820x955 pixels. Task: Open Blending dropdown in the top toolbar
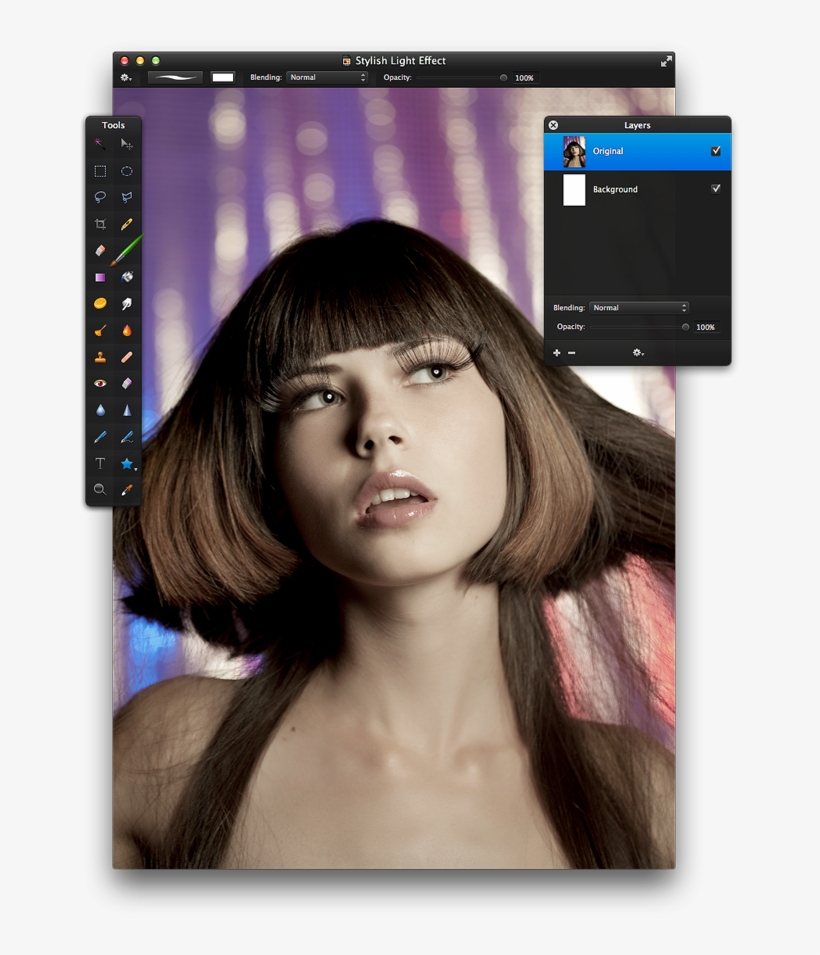click(327, 77)
